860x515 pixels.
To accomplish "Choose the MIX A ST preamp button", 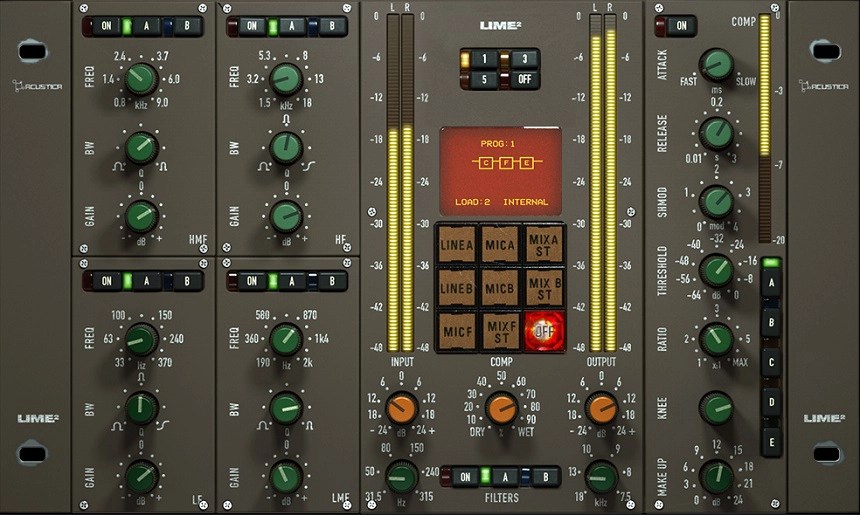I will 544,245.
